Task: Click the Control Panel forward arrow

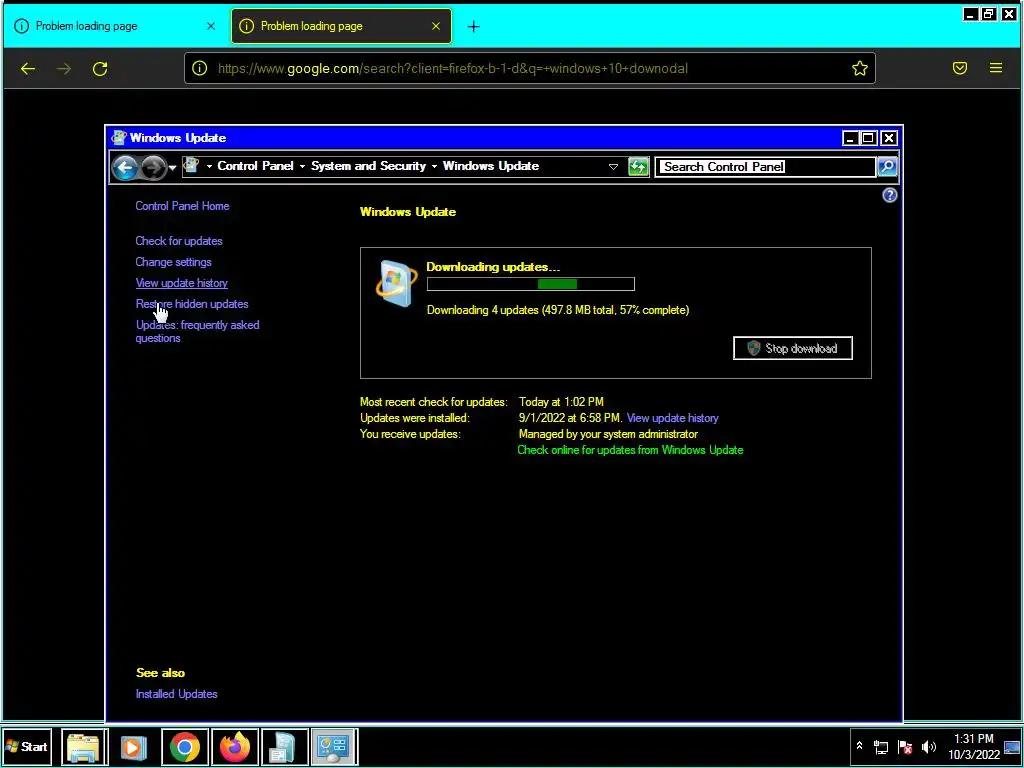Action: tap(153, 168)
